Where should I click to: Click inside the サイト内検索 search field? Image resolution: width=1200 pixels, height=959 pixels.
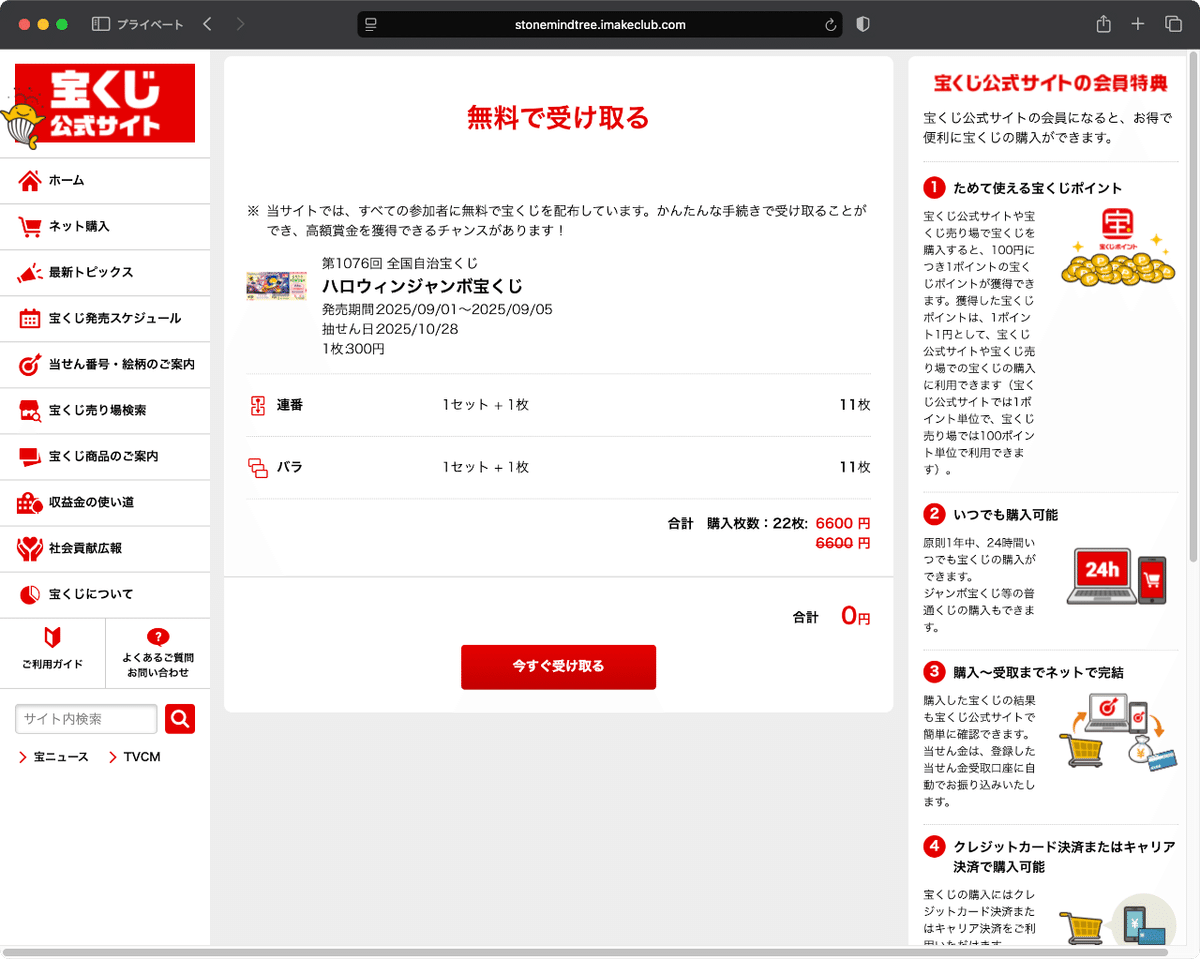pos(85,718)
